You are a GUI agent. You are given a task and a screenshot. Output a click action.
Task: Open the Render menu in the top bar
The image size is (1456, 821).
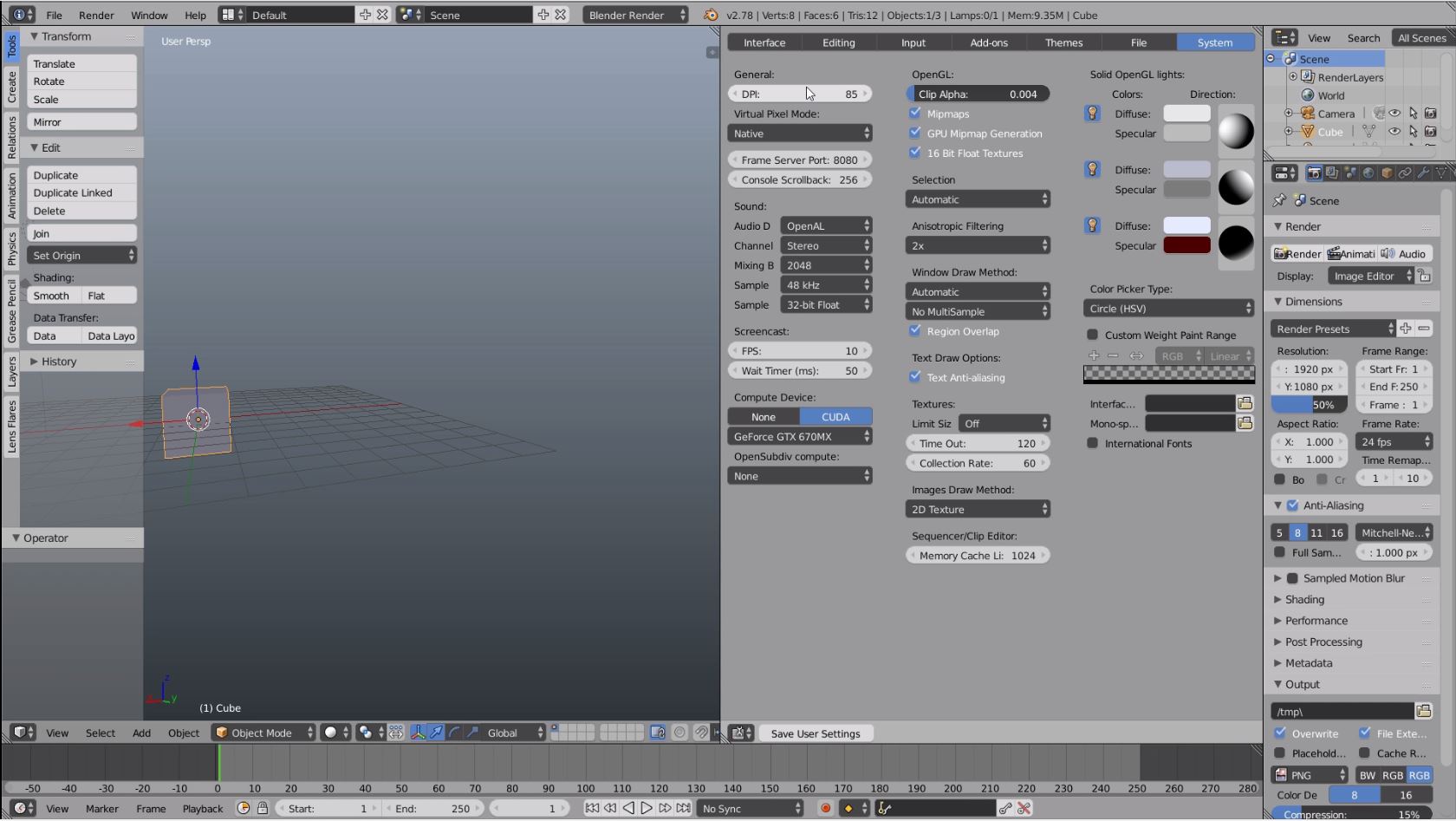pyautogui.click(x=96, y=15)
